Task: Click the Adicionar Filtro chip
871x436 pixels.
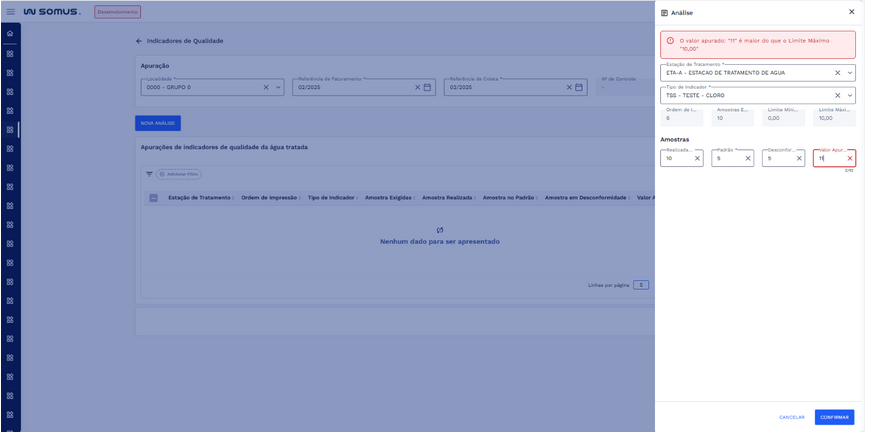Action: tap(179, 174)
